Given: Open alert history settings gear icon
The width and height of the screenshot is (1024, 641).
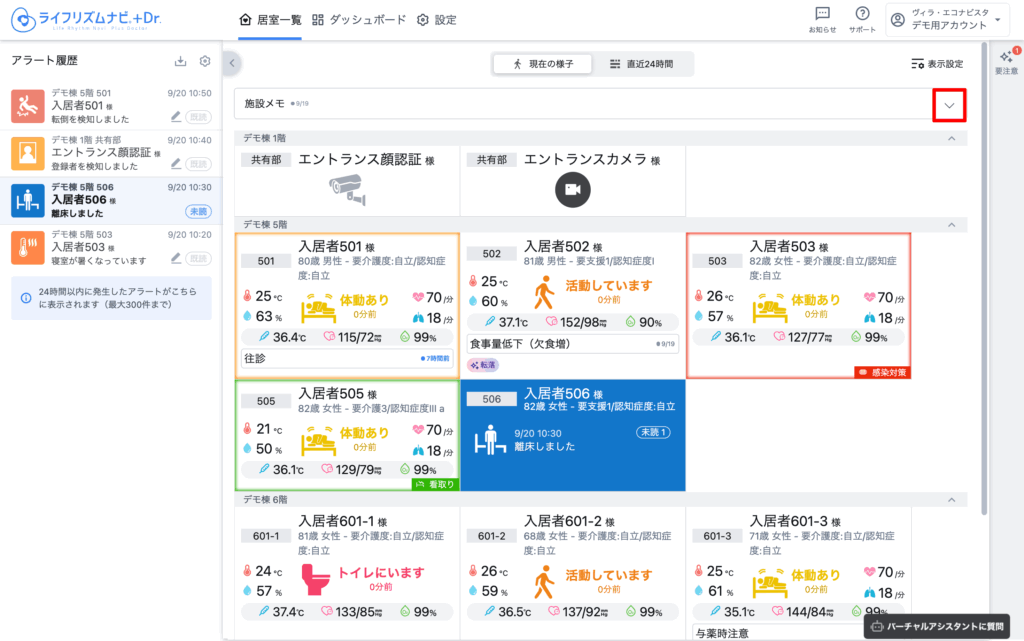Looking at the screenshot, I should [205, 61].
